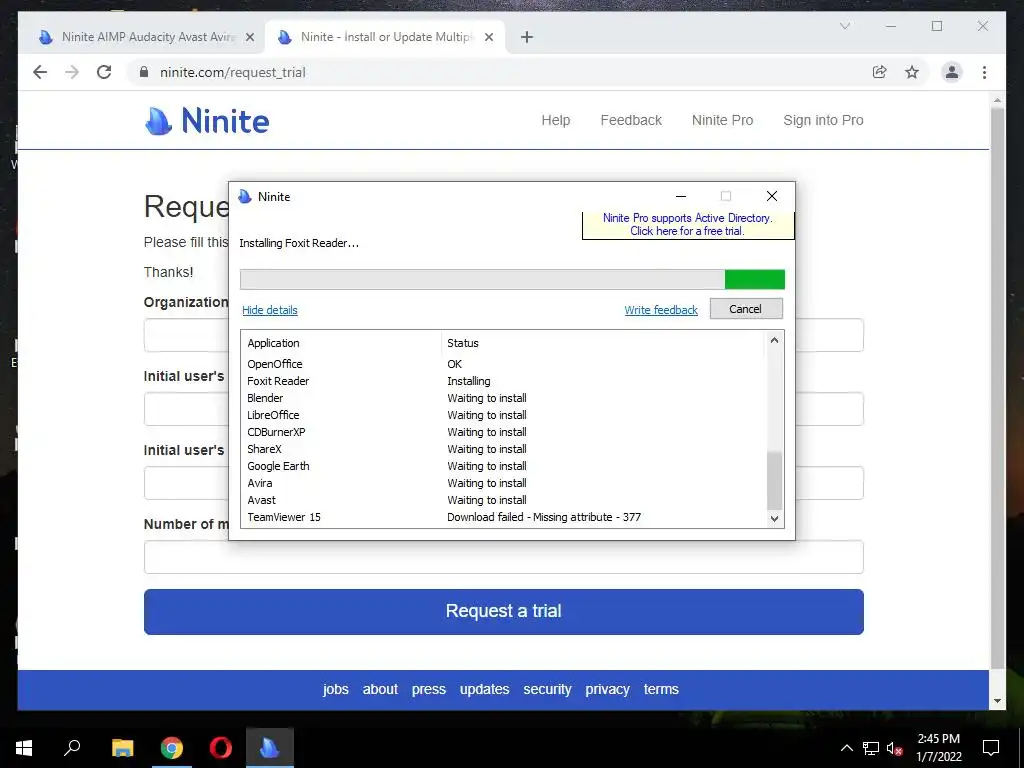Click Ninite installer taskbar icon
This screenshot has width=1024, height=768.
(270, 748)
